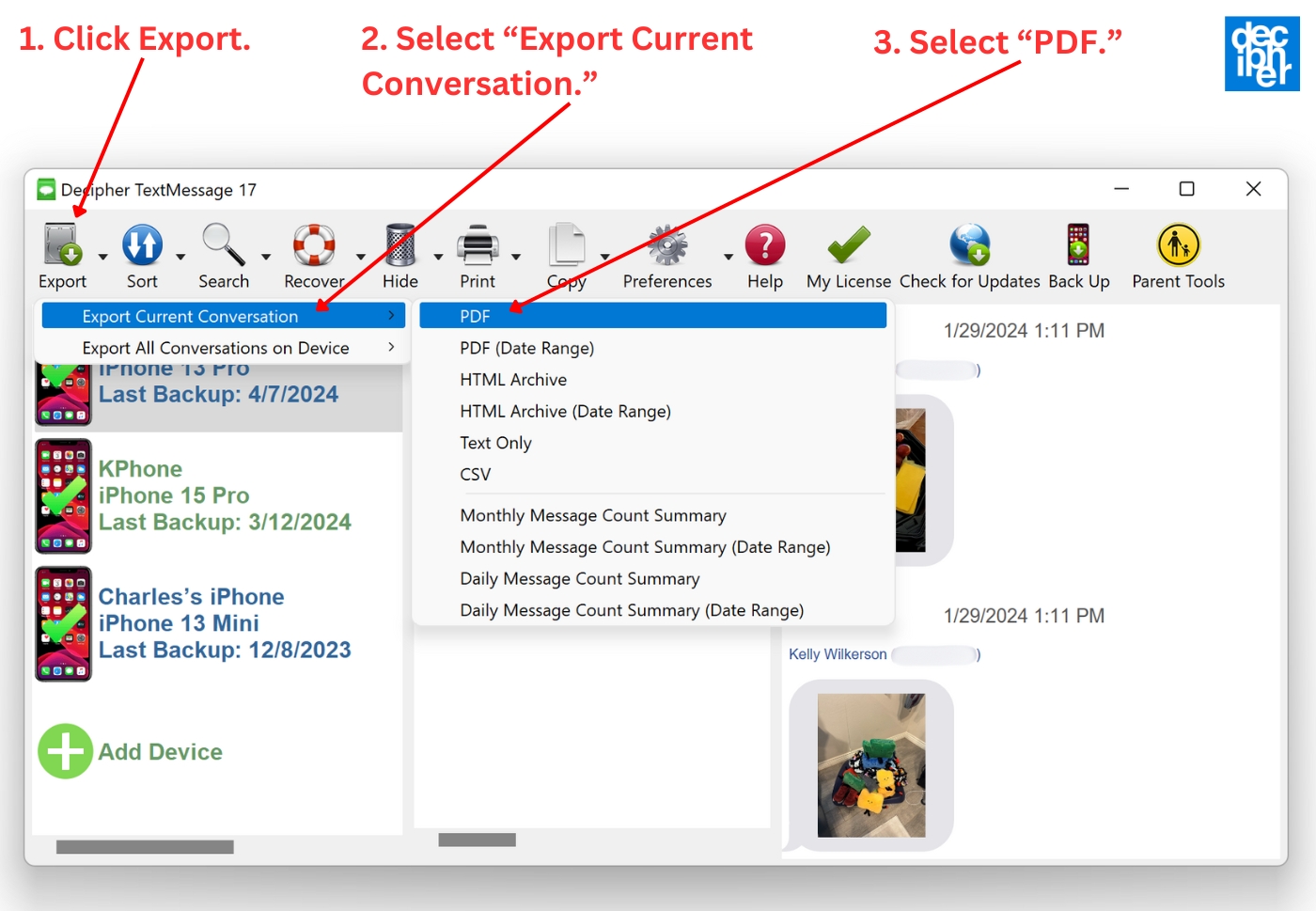Open the dropdown beside the Print icon

click(x=515, y=256)
